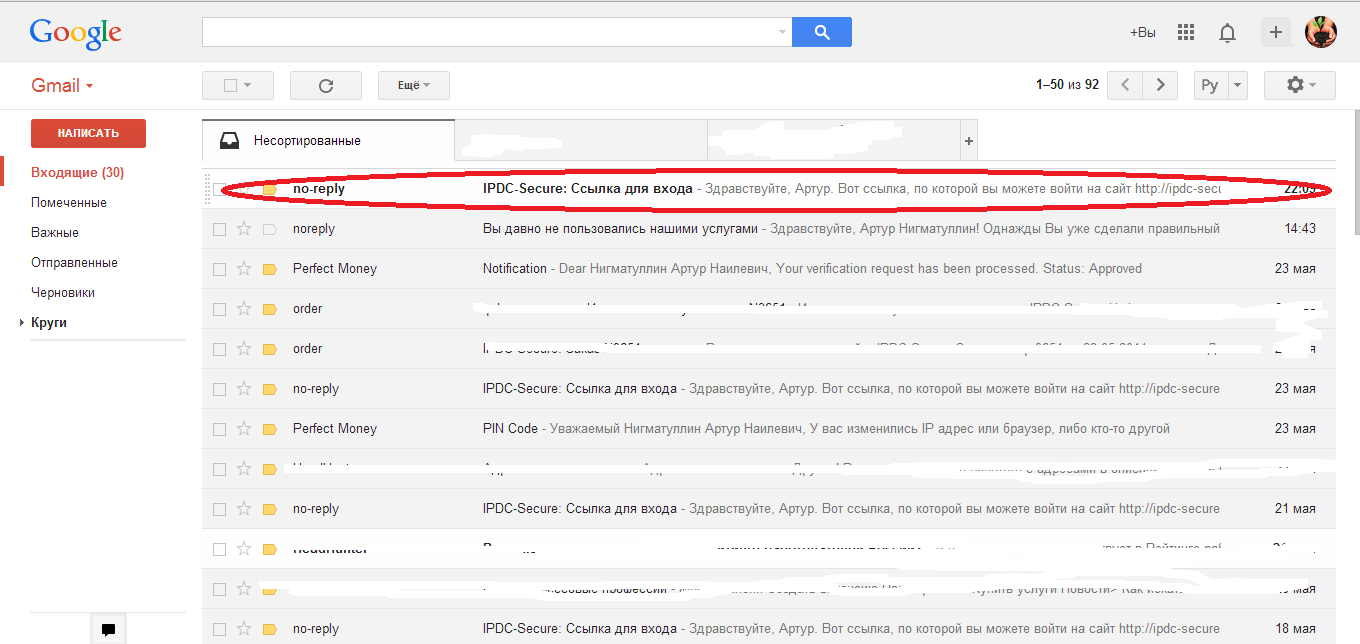This screenshot has width=1360, height=644.
Task: Open the circled IPDC-Secure email from 22:0x
Action: pyautogui.click(x=768, y=189)
